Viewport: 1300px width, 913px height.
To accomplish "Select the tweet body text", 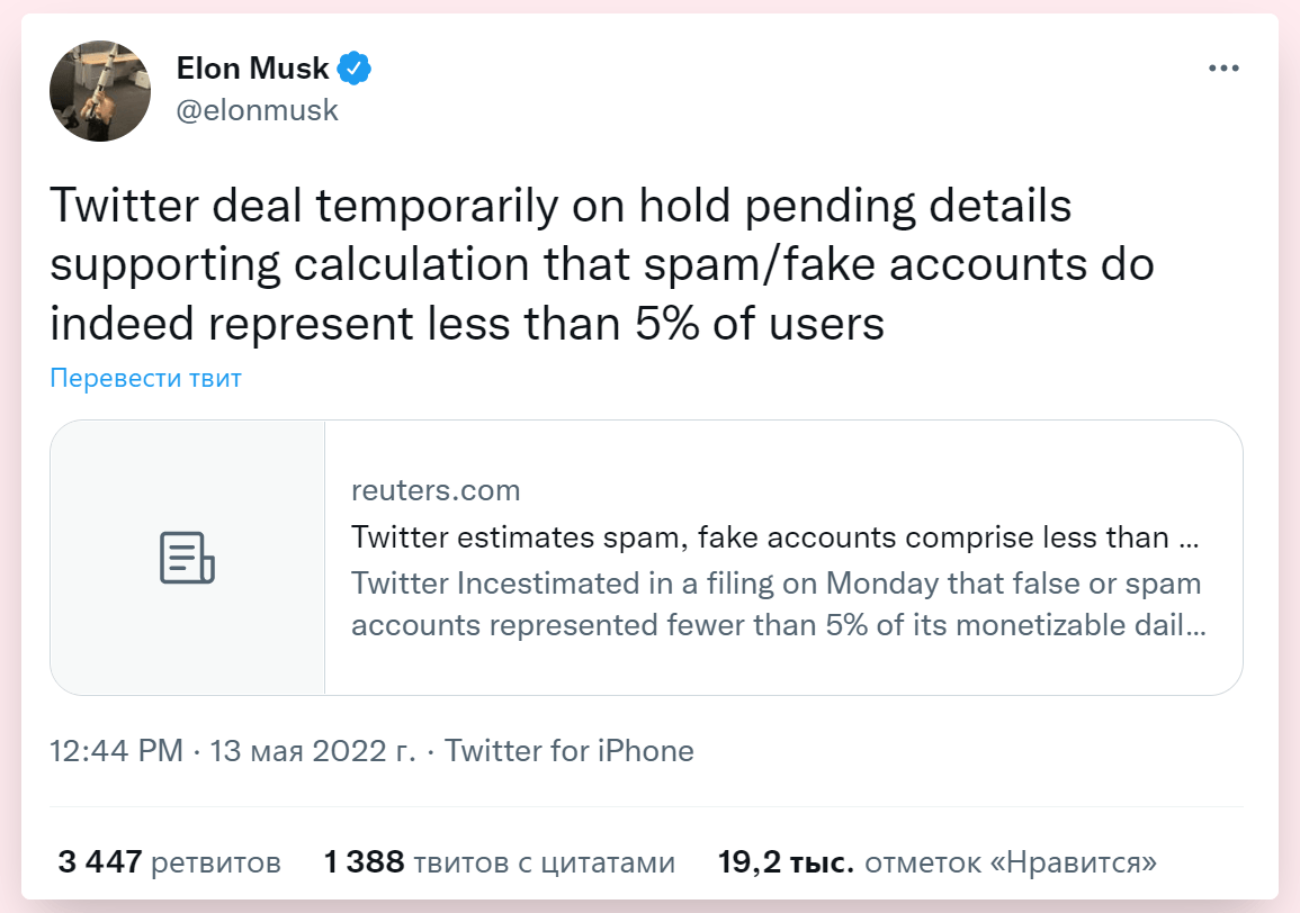I will tap(600, 263).
